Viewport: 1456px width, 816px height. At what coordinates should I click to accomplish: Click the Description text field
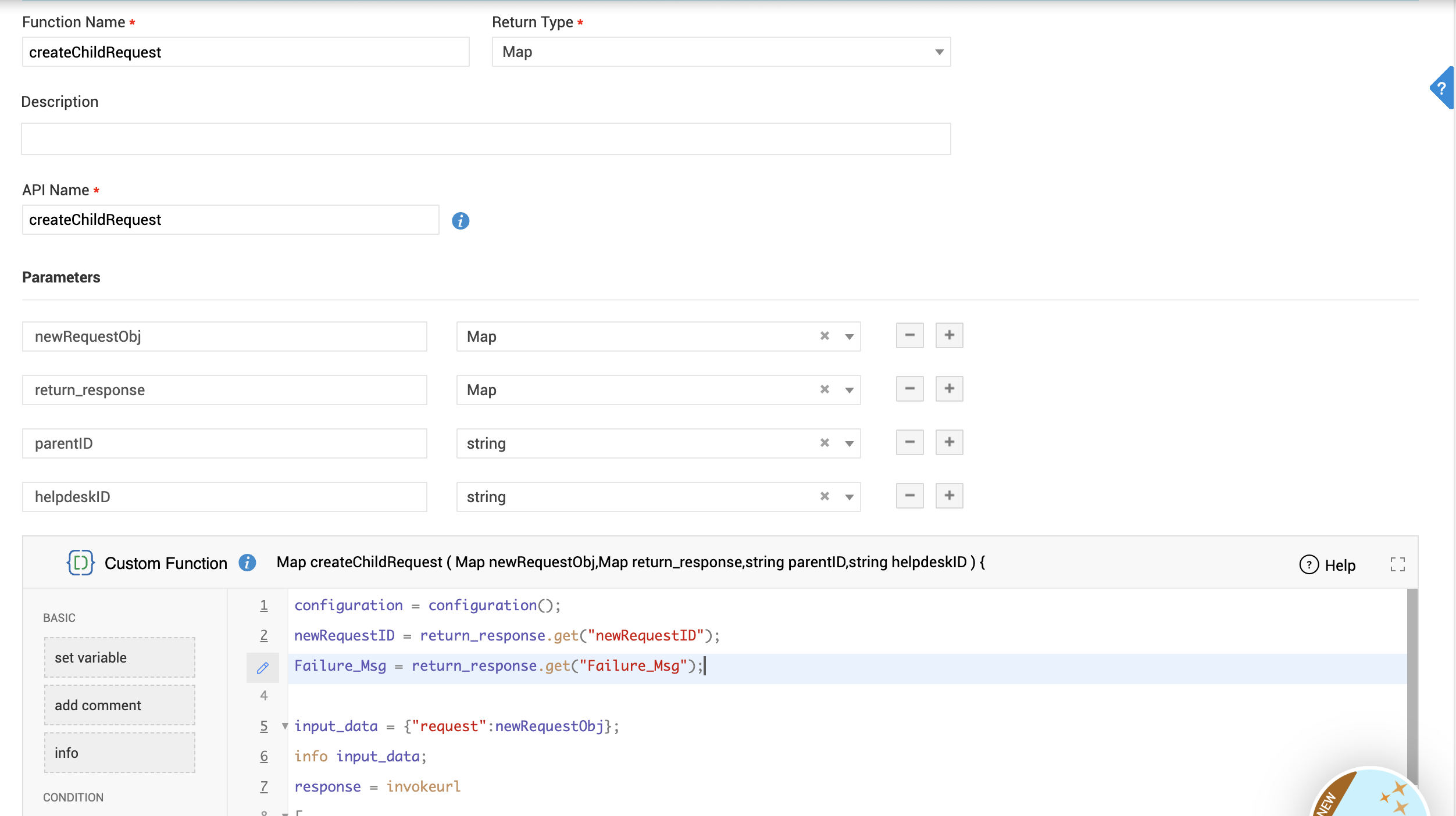(486, 139)
